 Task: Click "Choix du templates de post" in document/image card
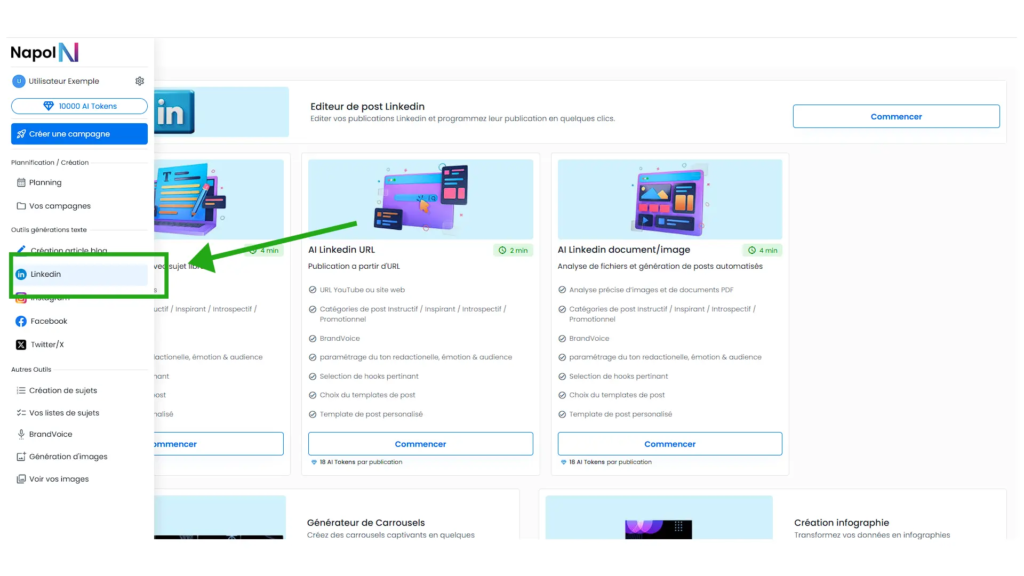tap(616, 395)
